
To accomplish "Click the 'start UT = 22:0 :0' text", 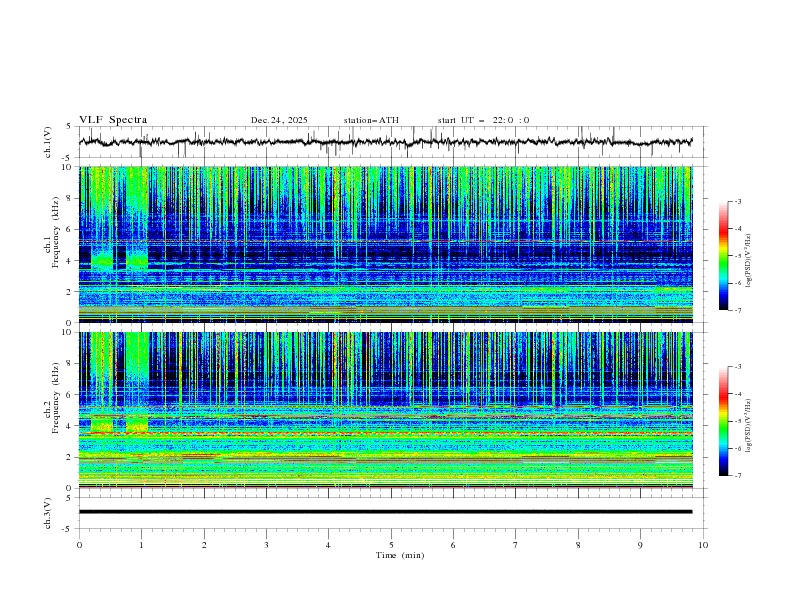I will pos(483,120).
